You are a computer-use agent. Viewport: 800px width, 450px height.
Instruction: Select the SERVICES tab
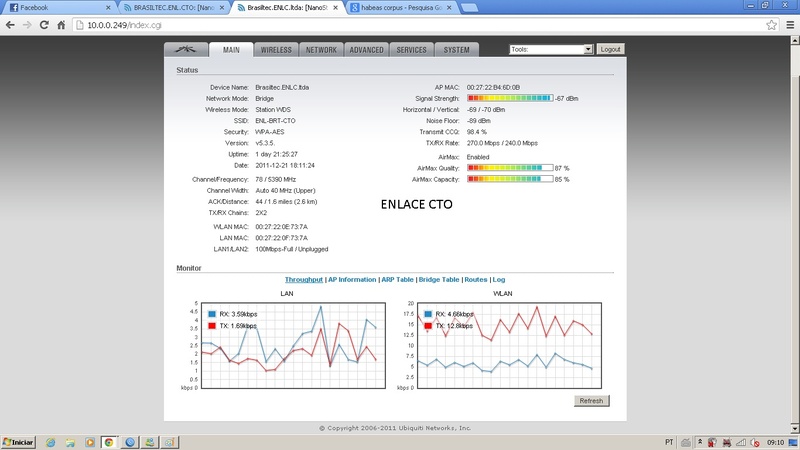click(411, 49)
